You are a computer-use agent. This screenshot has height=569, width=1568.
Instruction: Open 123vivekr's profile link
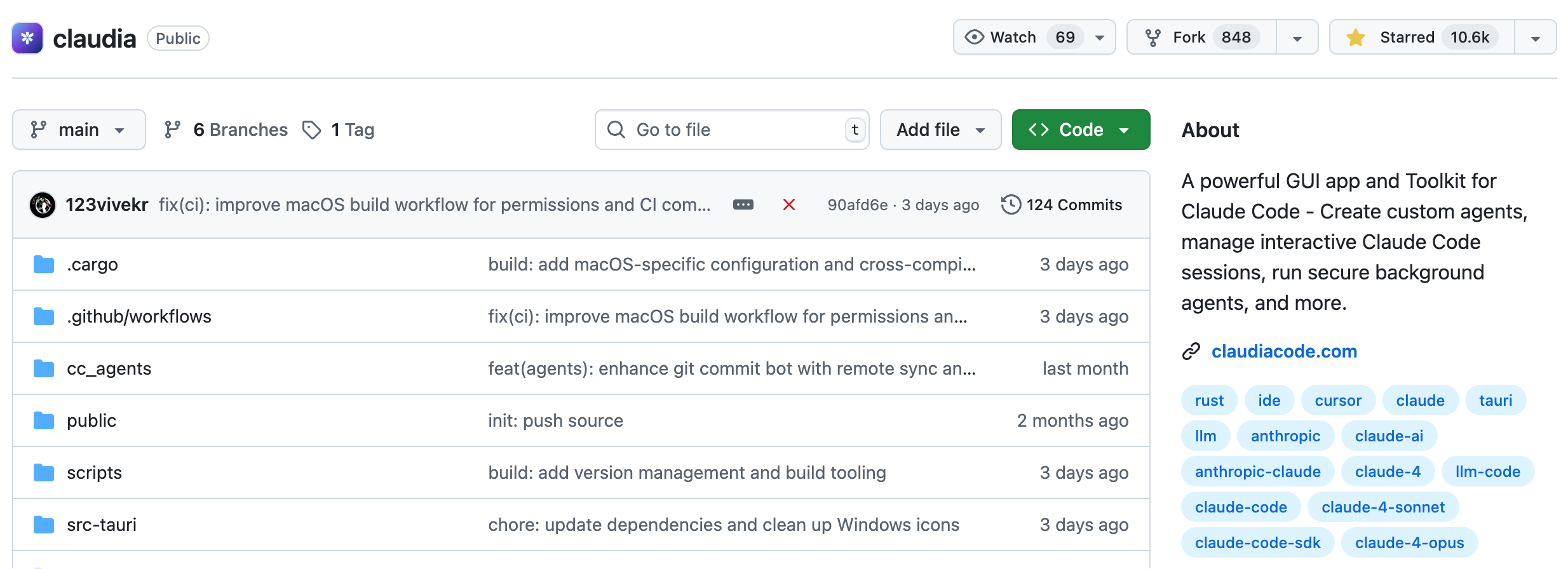click(107, 204)
